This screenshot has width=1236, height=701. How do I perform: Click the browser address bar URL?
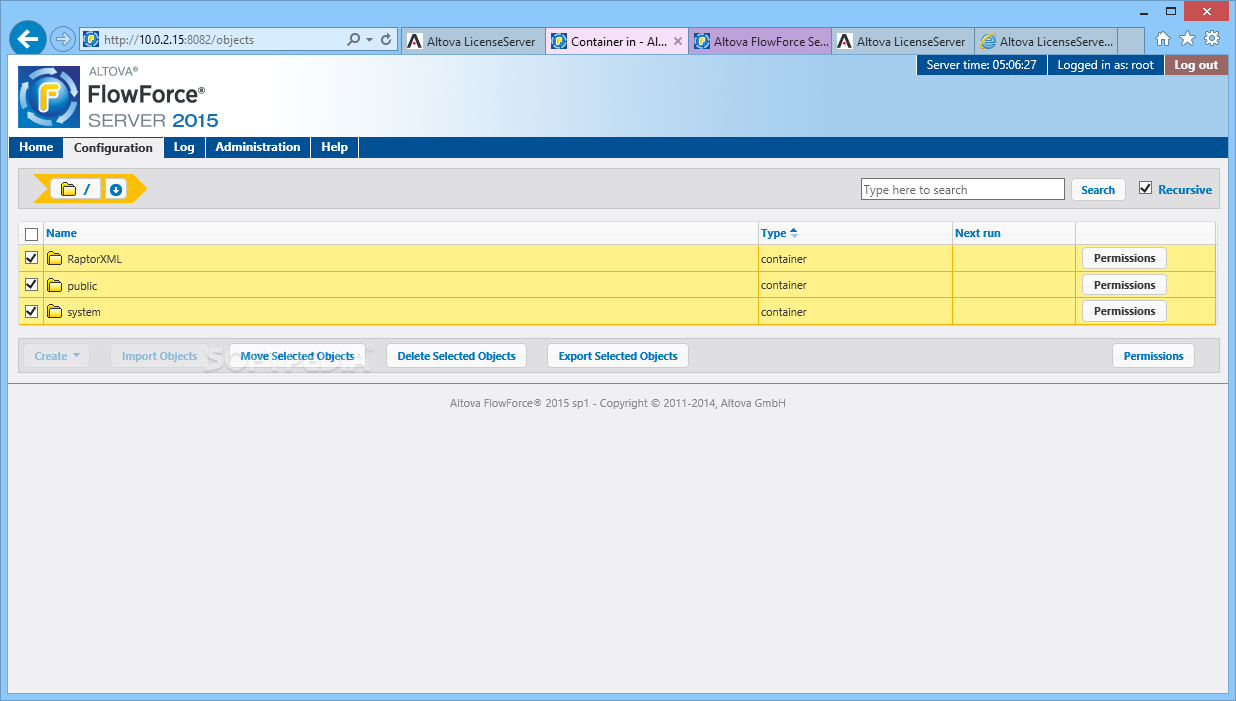(x=179, y=40)
